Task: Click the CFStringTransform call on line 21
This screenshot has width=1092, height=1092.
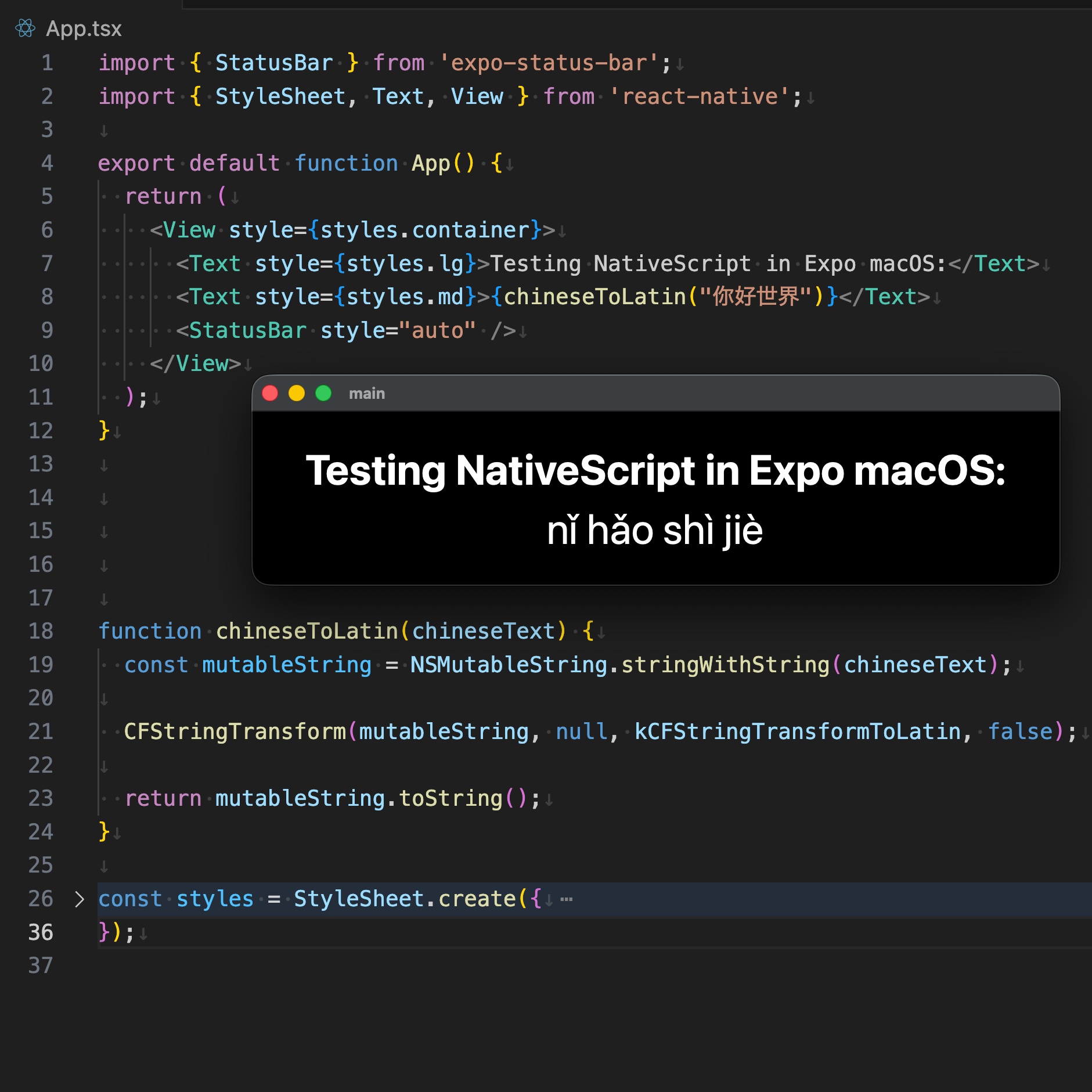Action: [x=235, y=731]
